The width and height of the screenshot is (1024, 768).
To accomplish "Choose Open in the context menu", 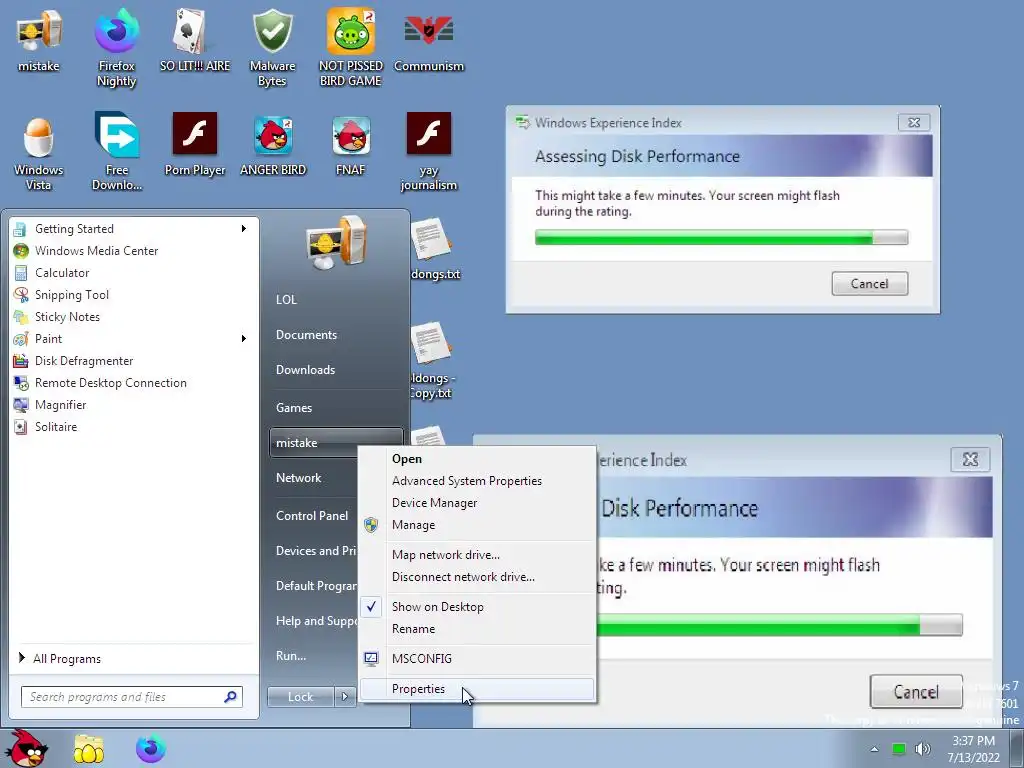I will 477,459.
